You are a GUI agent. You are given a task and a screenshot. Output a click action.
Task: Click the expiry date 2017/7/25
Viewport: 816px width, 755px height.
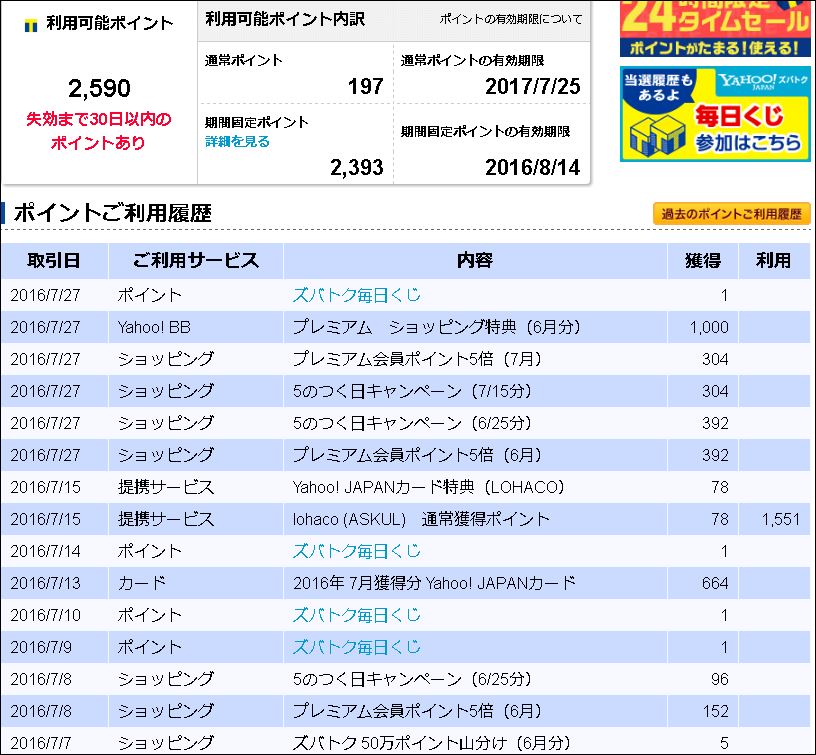click(532, 86)
